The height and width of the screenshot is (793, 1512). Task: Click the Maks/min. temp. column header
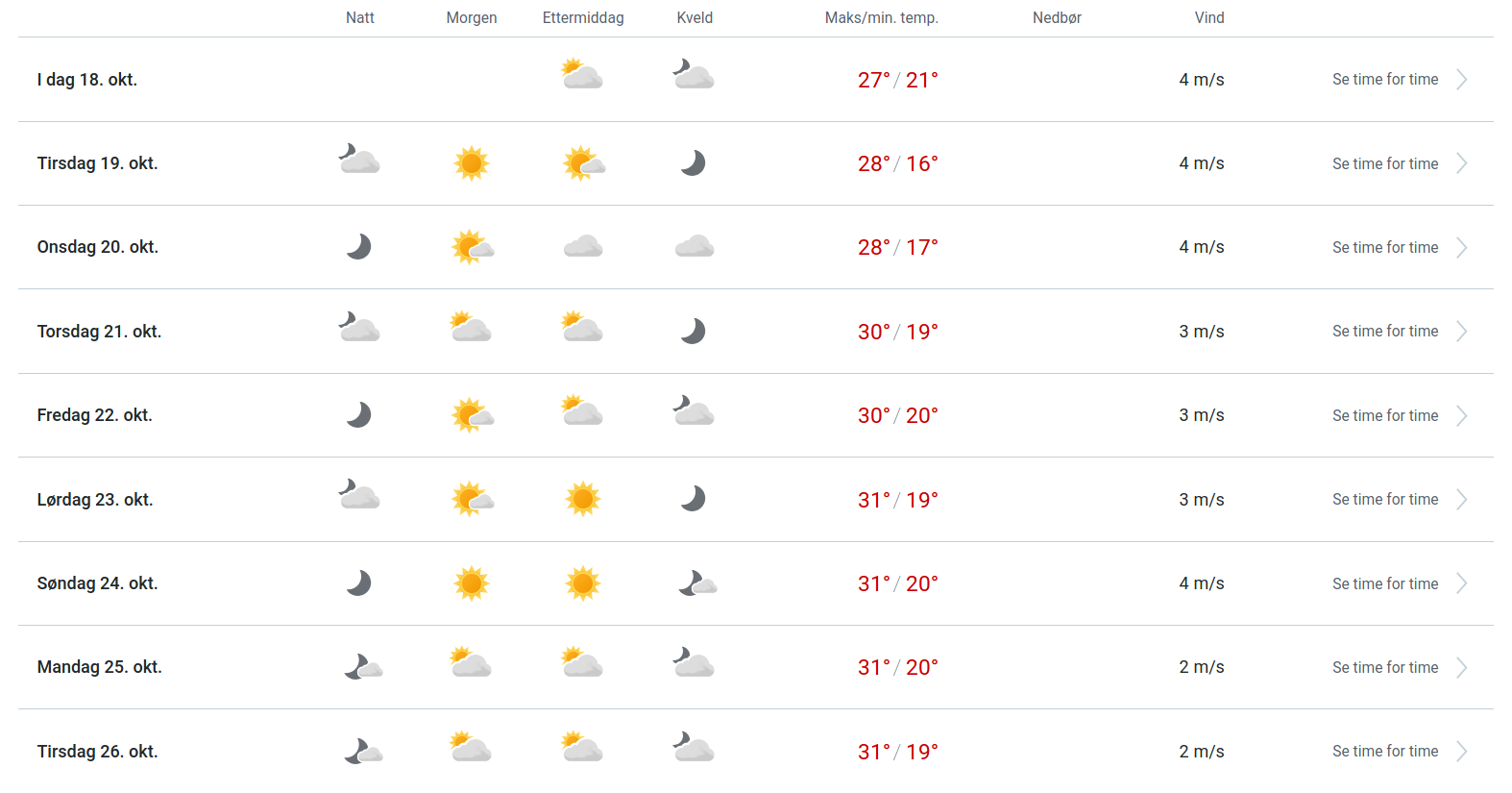click(x=881, y=18)
